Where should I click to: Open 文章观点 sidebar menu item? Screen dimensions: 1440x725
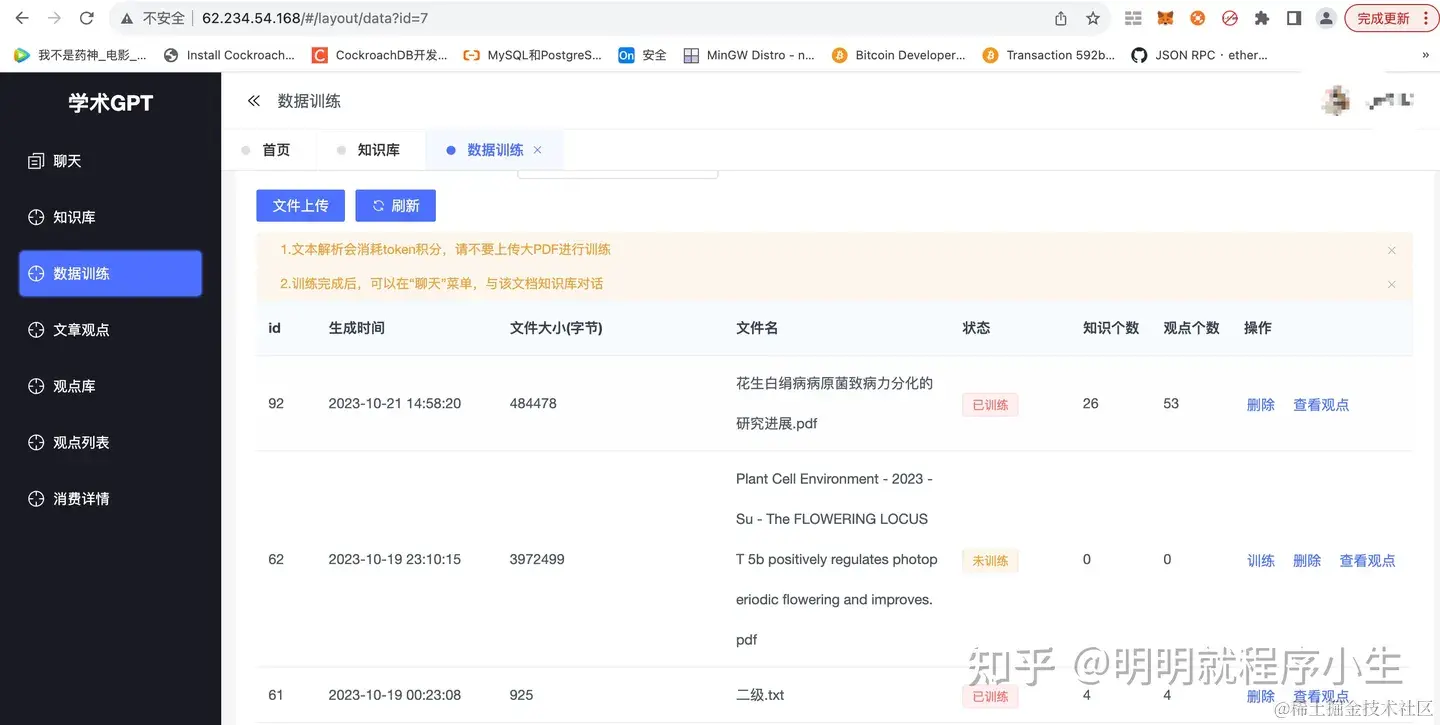(110, 330)
